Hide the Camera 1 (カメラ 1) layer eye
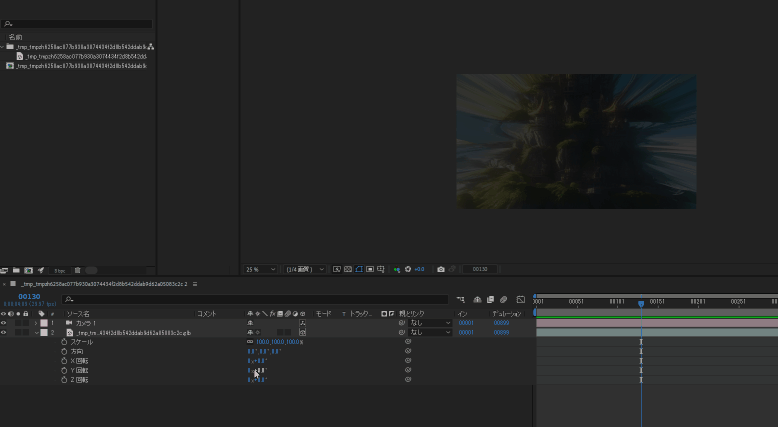 point(3,323)
